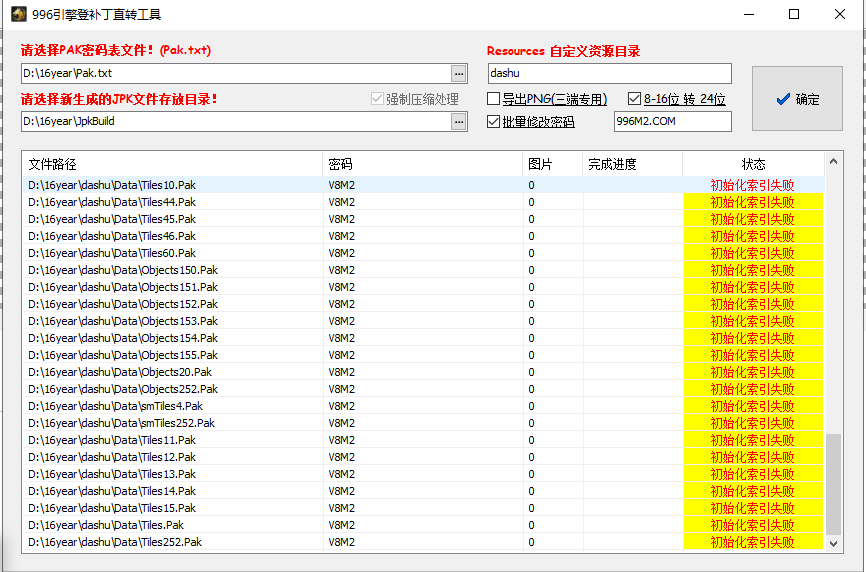Uncheck the 批量修改密码 checkbox
The image size is (866, 572).
(x=494, y=122)
